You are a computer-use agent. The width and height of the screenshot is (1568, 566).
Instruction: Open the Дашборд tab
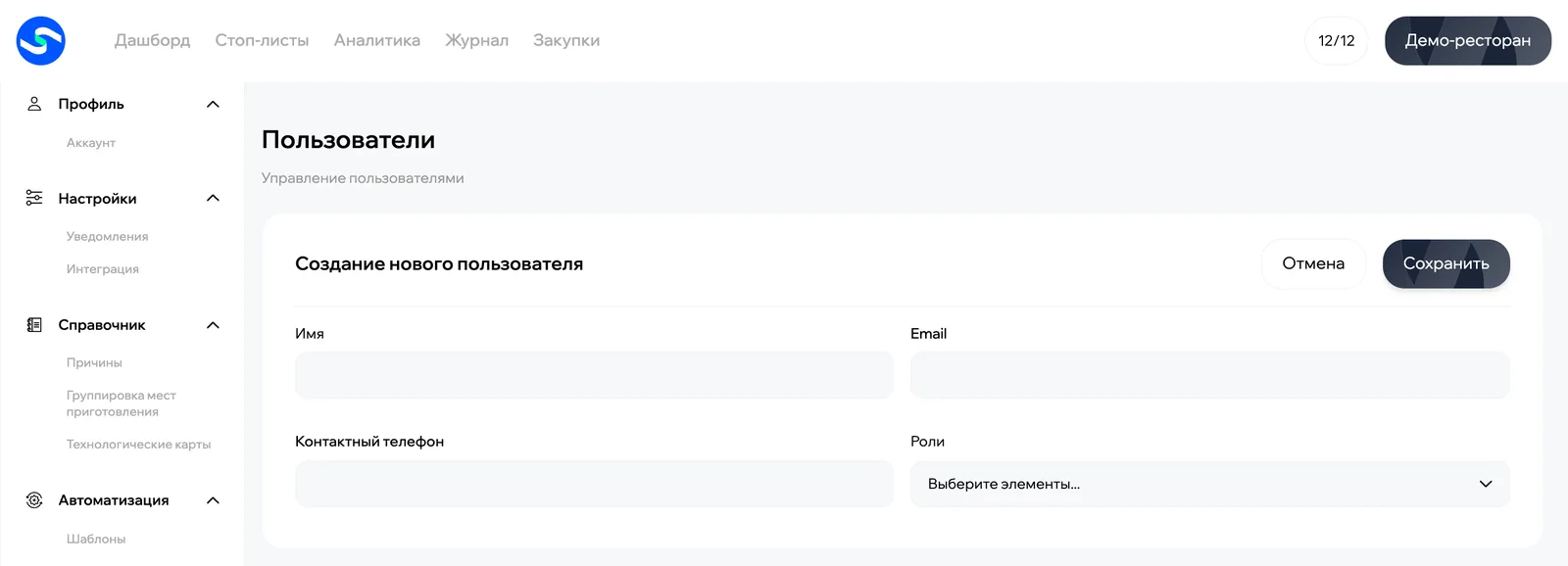(x=152, y=40)
